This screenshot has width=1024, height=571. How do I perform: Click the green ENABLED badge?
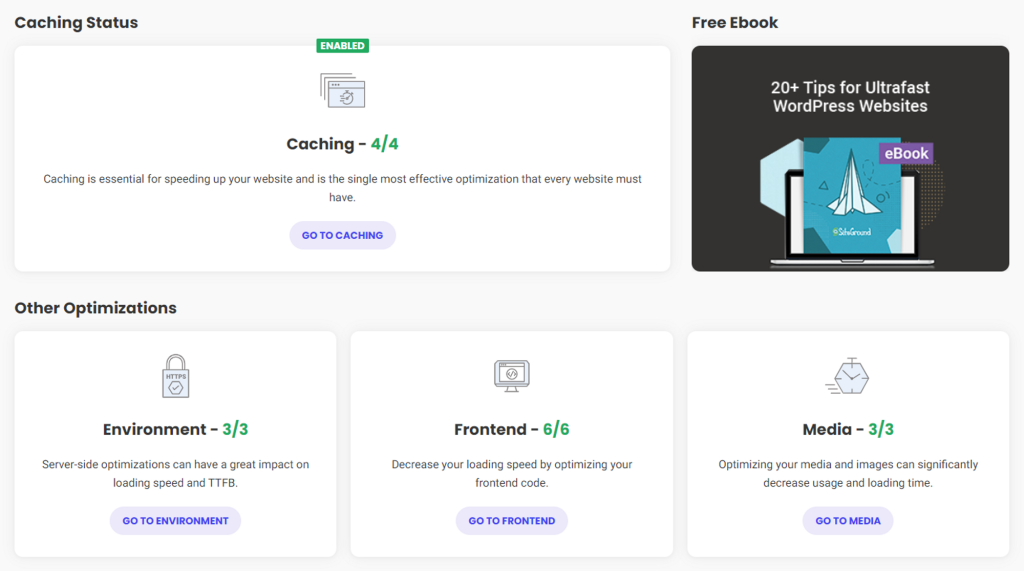pos(342,46)
